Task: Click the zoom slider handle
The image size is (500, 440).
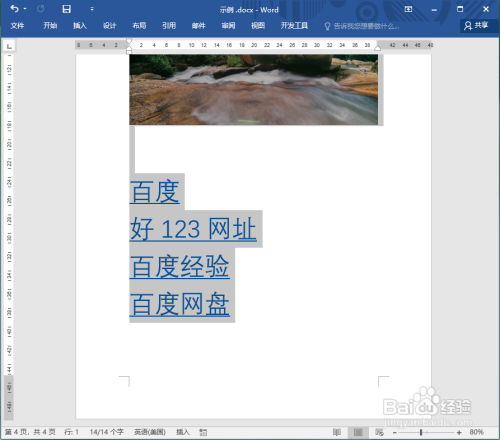Action: click(x=421, y=433)
